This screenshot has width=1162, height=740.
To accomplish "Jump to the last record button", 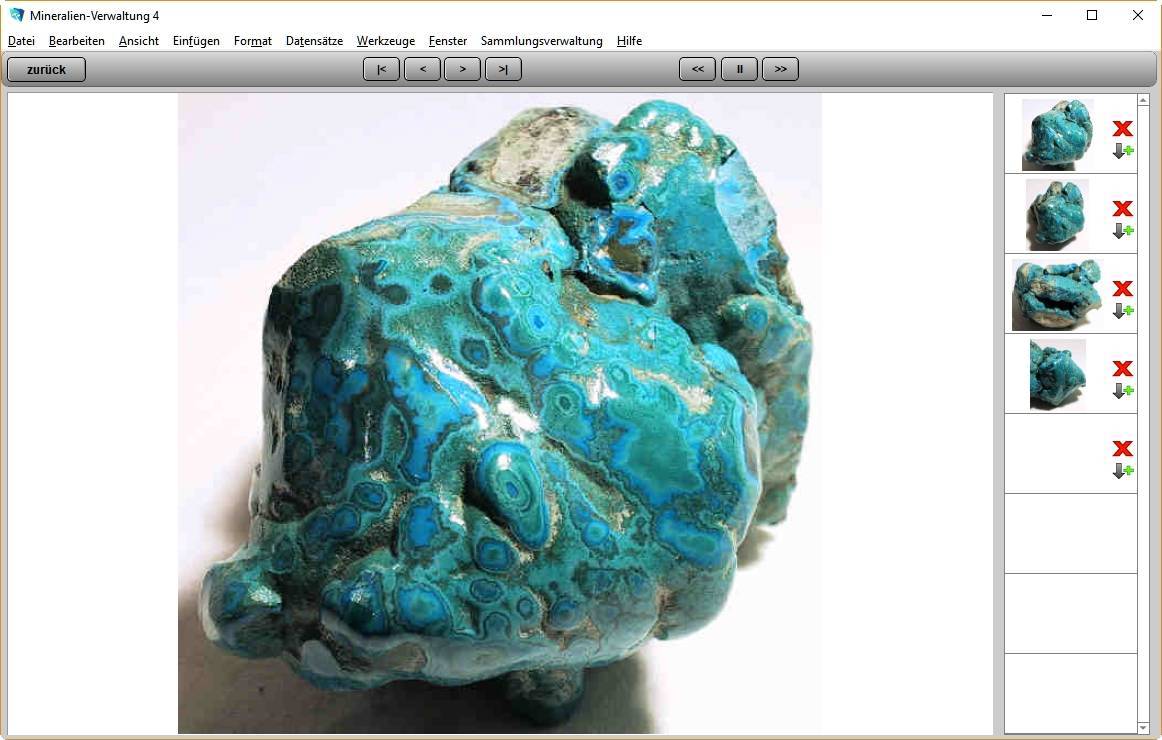I will pyautogui.click(x=503, y=69).
